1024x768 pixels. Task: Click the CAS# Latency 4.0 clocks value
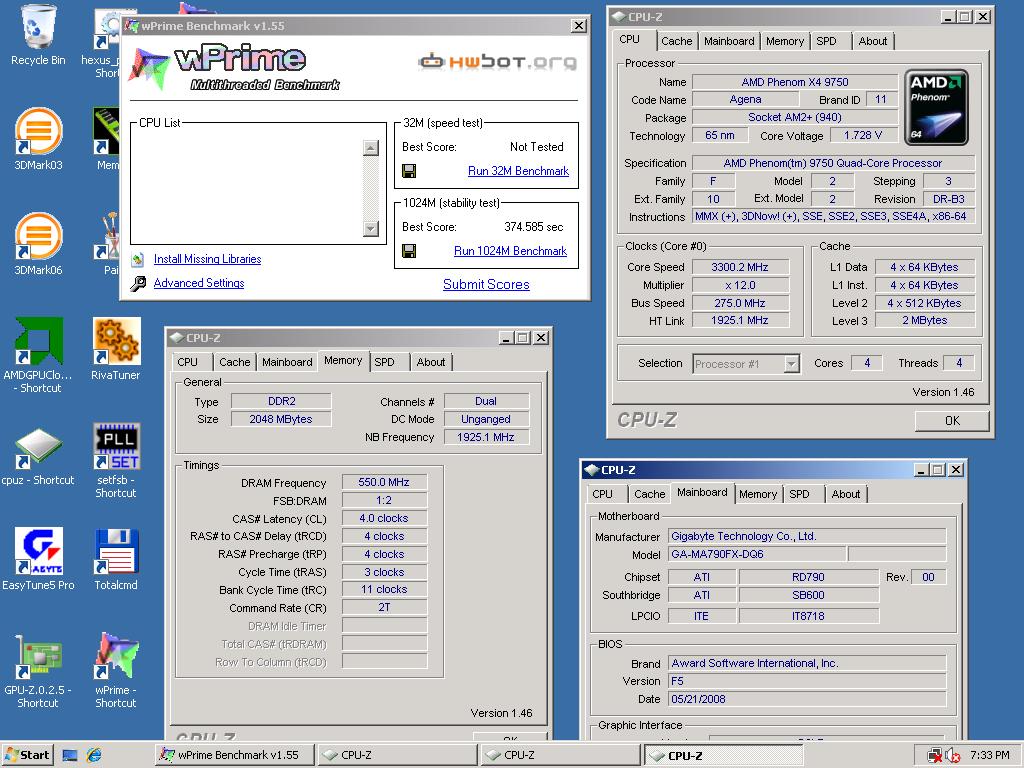tap(384, 518)
